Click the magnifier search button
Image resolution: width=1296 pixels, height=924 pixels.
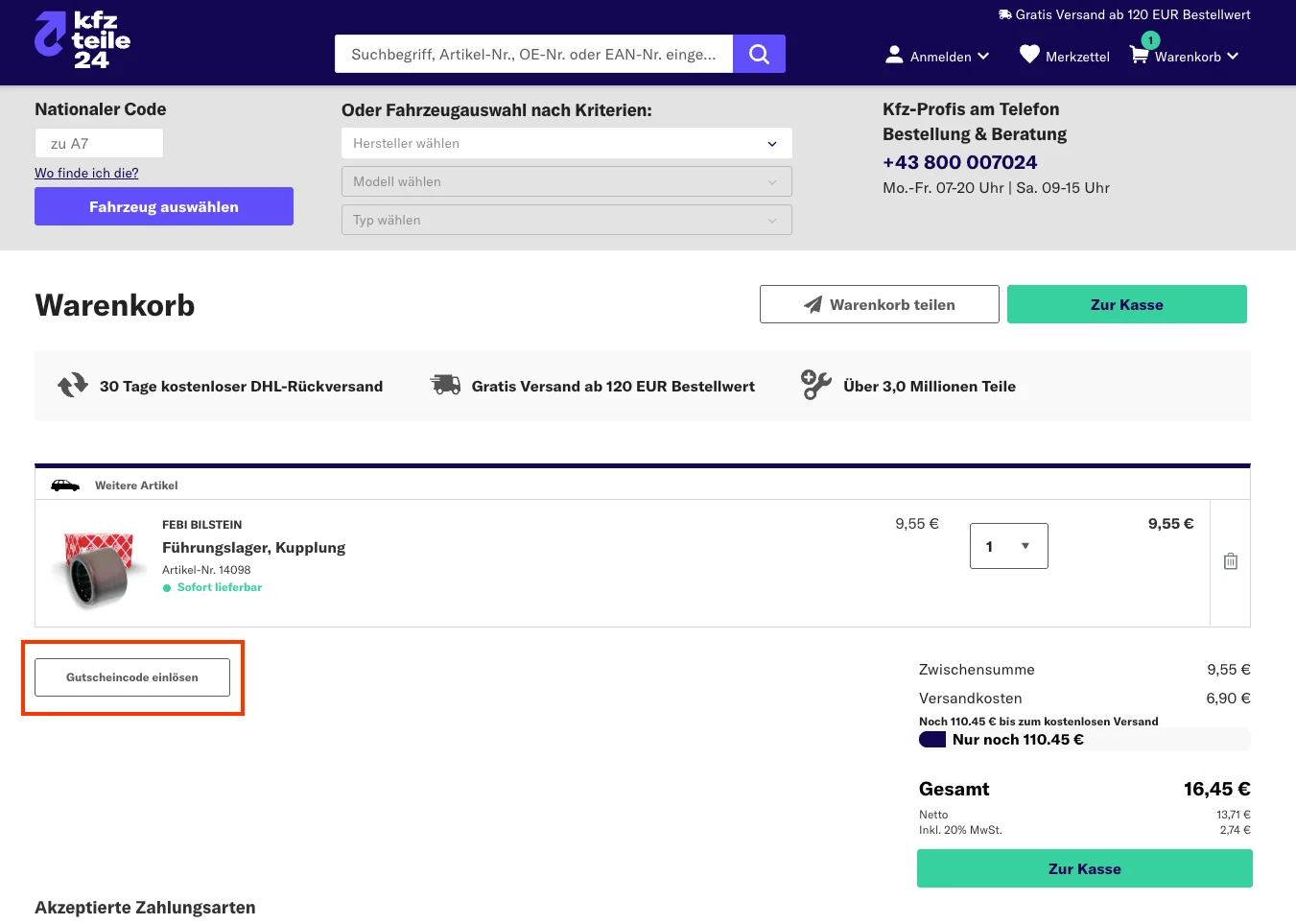click(x=759, y=54)
